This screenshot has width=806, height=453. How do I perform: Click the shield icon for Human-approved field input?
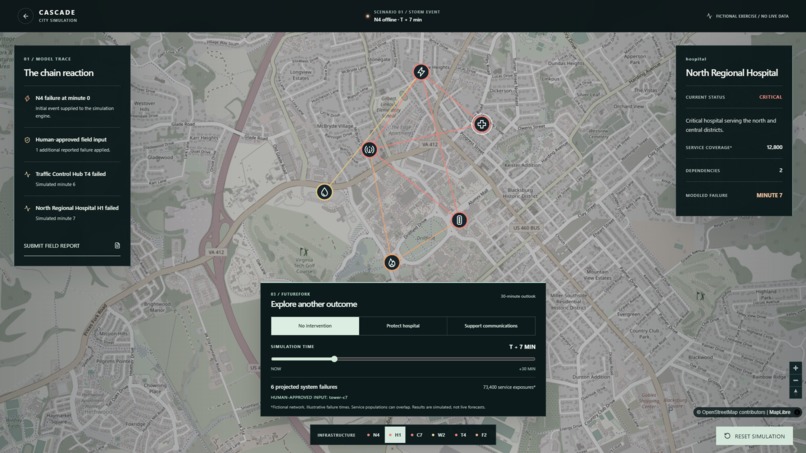(27, 140)
